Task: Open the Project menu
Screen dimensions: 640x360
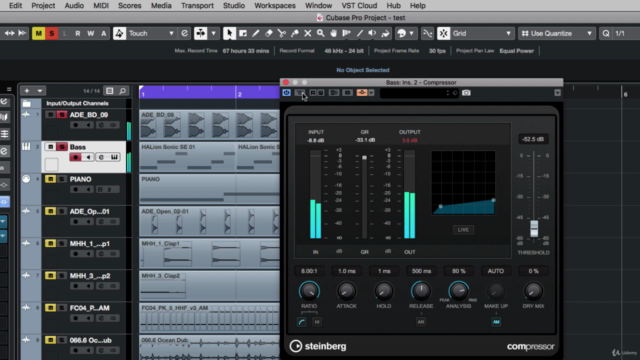Action: 43,6
